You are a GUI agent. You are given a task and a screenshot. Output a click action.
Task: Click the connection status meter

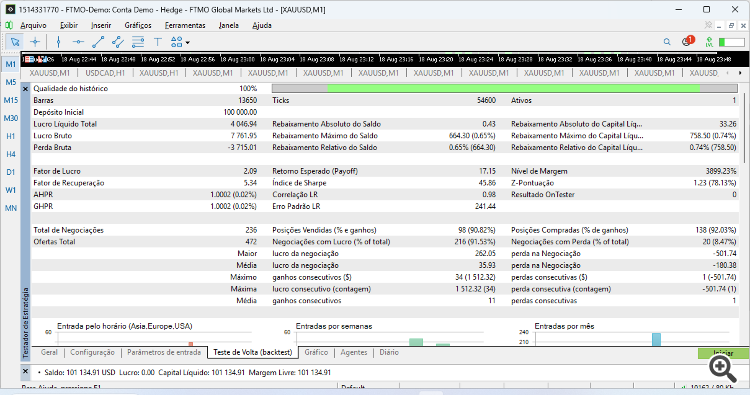click(732, 43)
